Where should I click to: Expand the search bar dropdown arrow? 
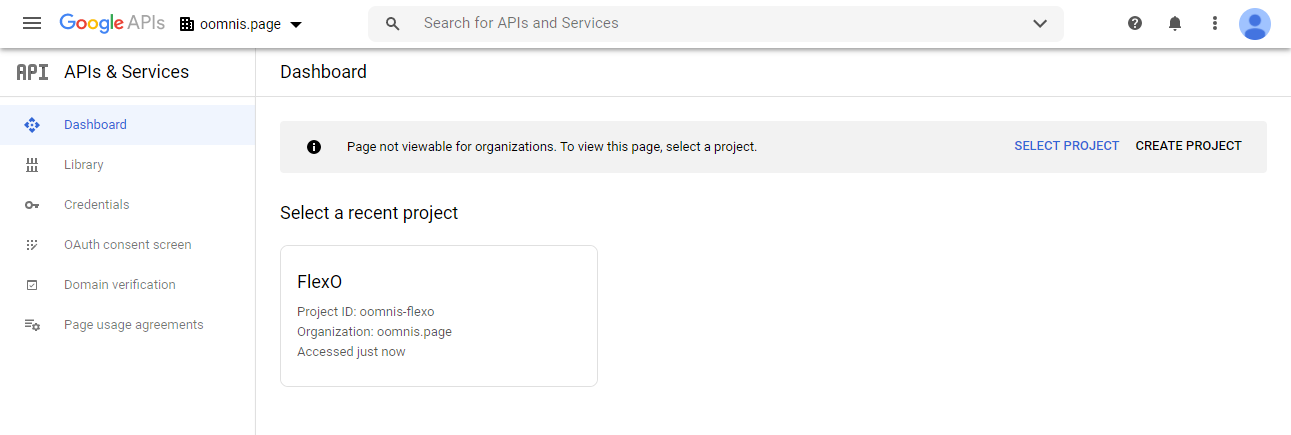click(1040, 23)
